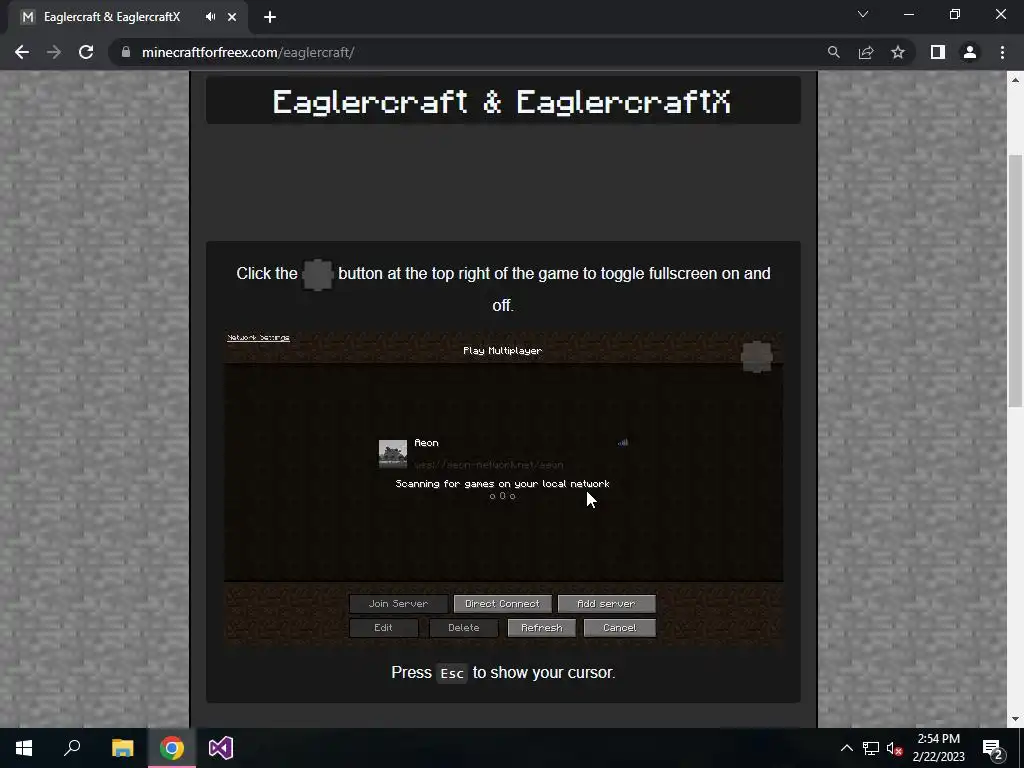Close the Eaglercraft browser tab
This screenshot has height=768, width=1024.
point(232,17)
